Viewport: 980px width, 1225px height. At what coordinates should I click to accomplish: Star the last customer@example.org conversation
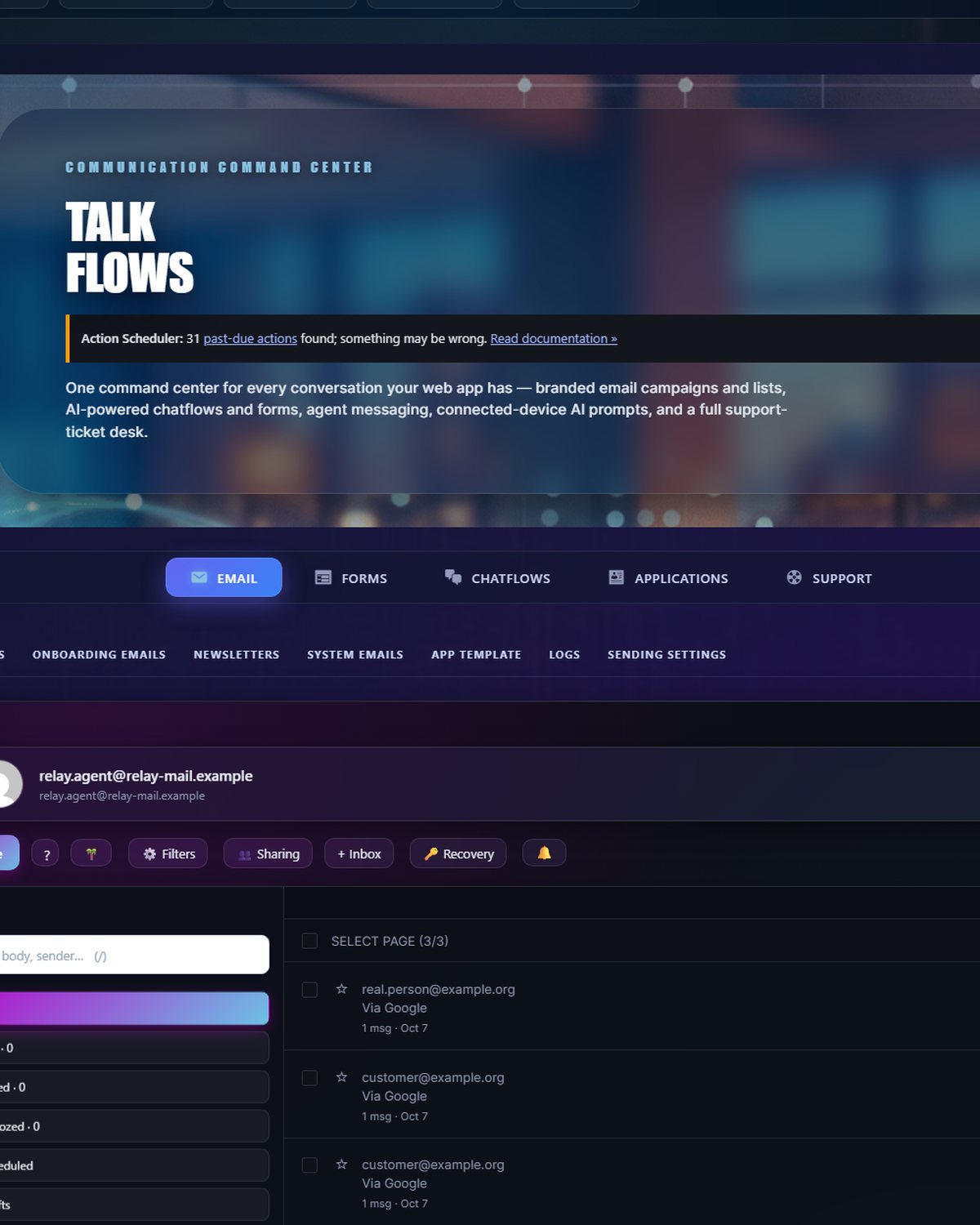341,1165
